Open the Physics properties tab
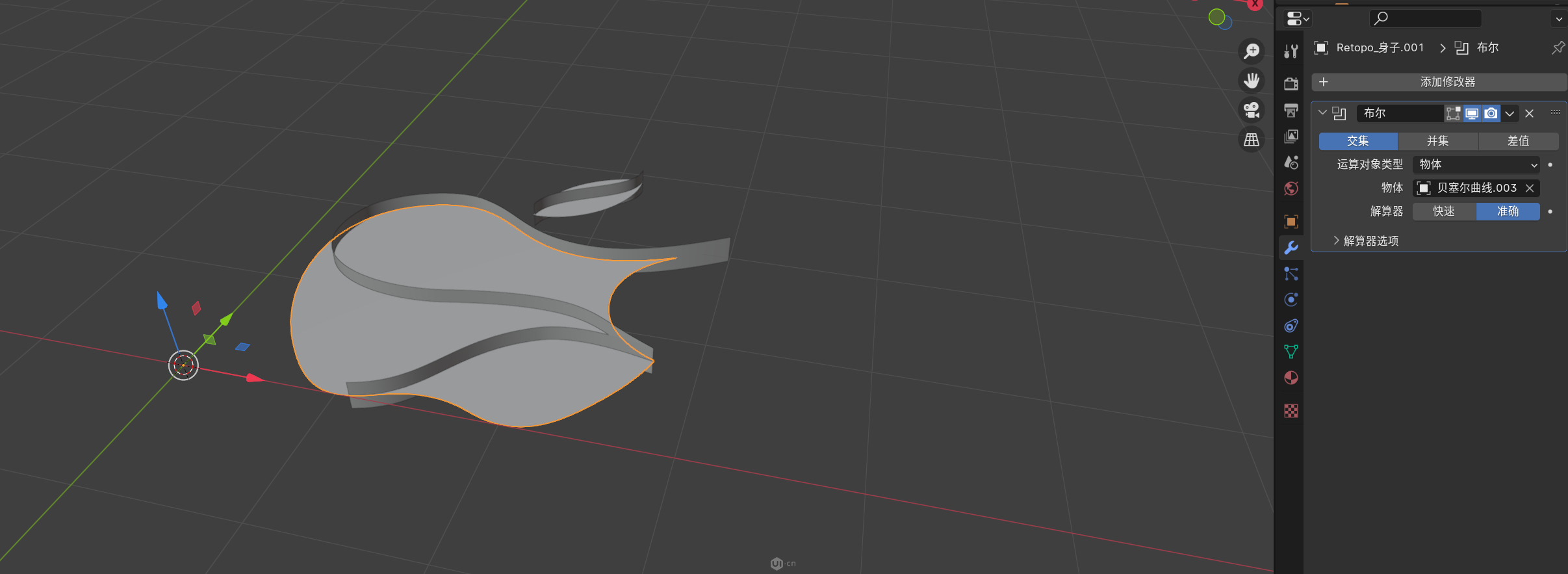1568x574 pixels. click(x=1291, y=300)
